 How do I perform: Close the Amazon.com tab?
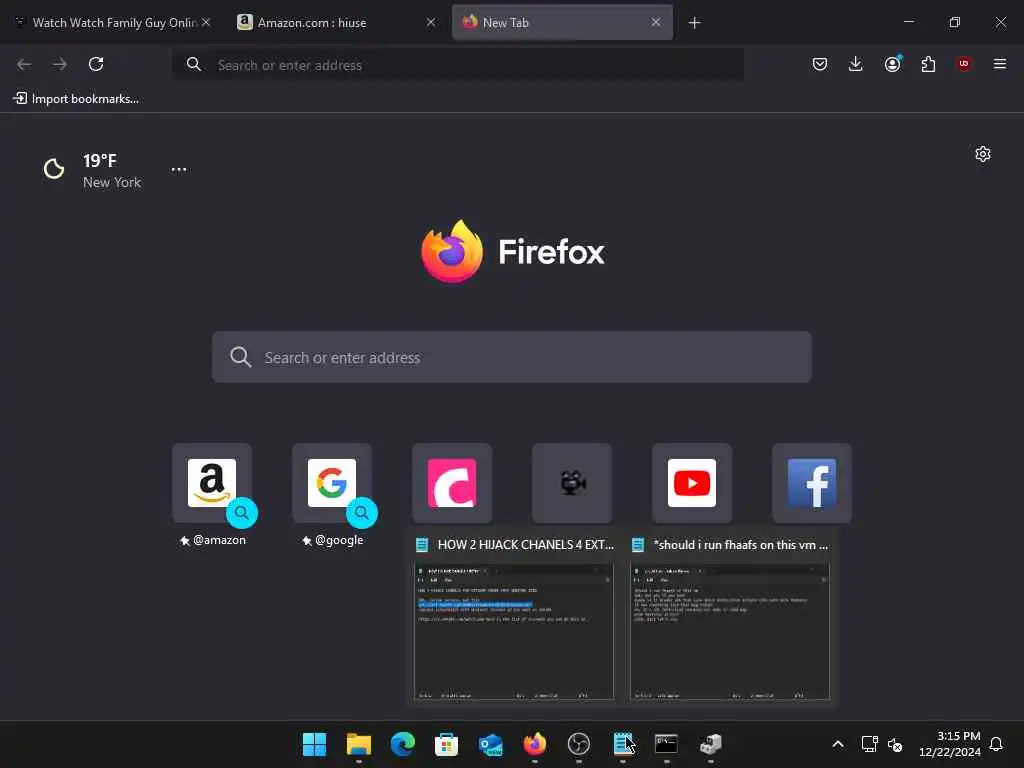[430, 22]
